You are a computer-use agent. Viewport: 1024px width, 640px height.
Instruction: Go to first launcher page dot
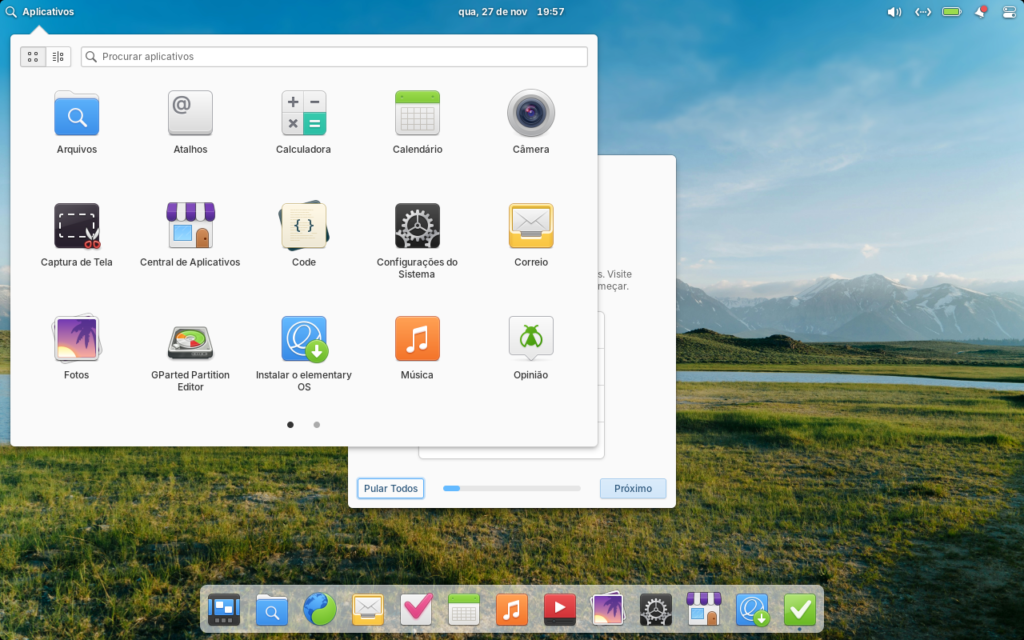(291, 424)
